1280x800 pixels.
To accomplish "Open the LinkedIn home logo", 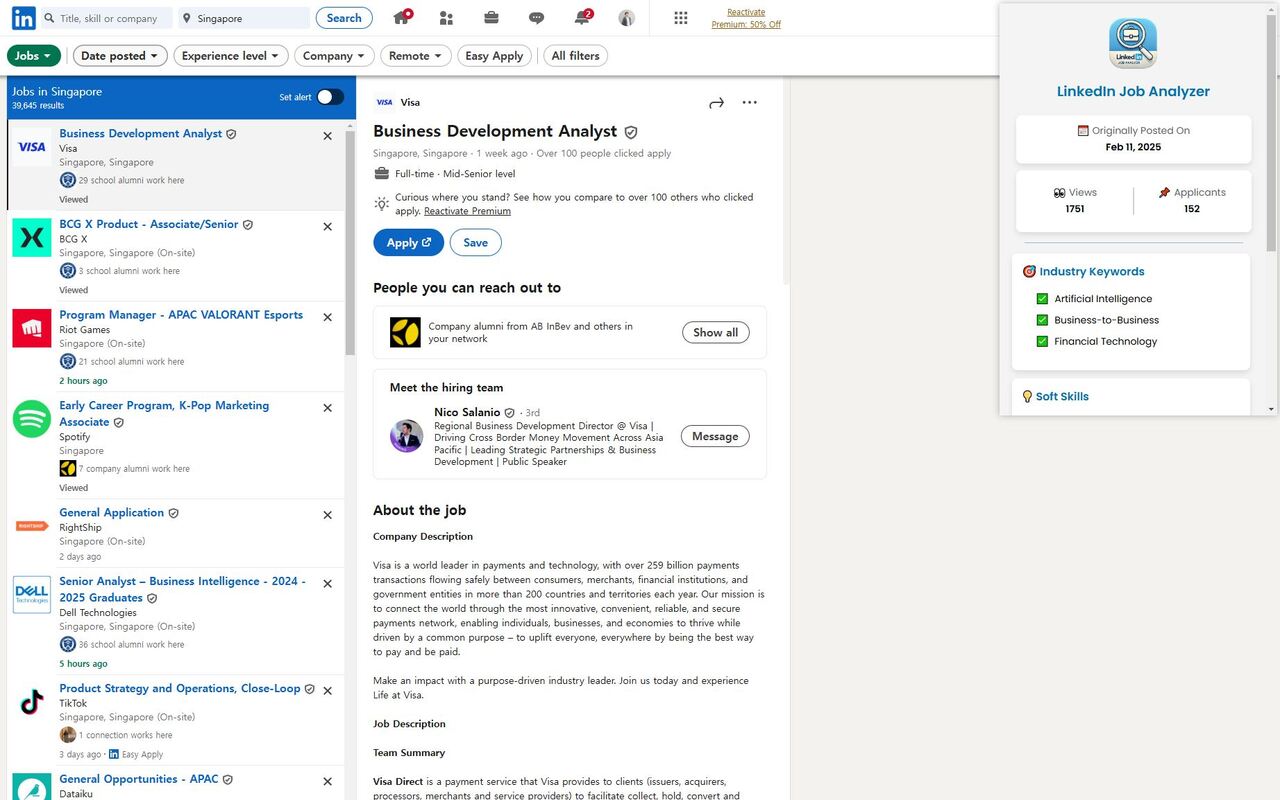I will [24, 18].
